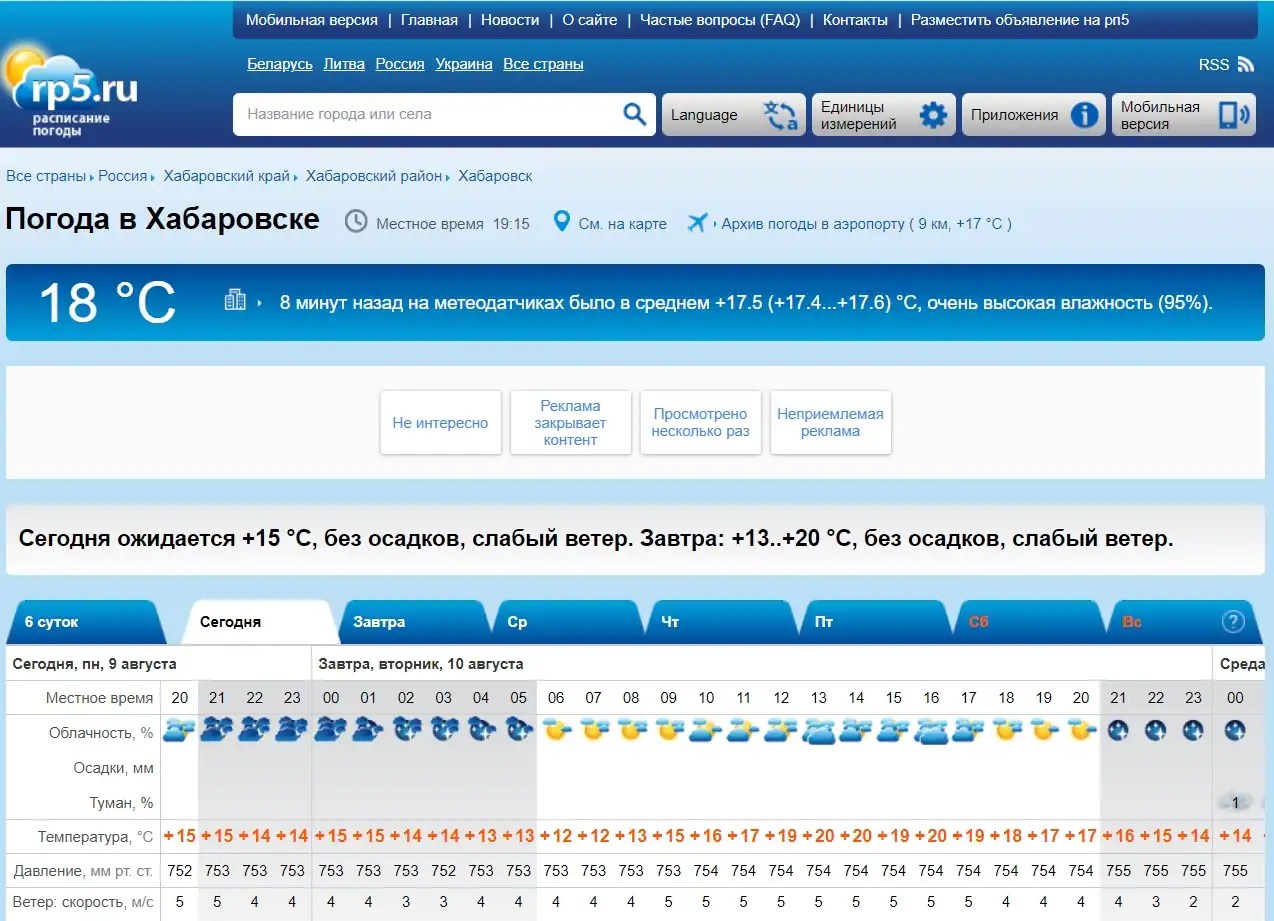Choose Реклама закрывает контент option
The image size is (1274, 921).
coord(571,423)
